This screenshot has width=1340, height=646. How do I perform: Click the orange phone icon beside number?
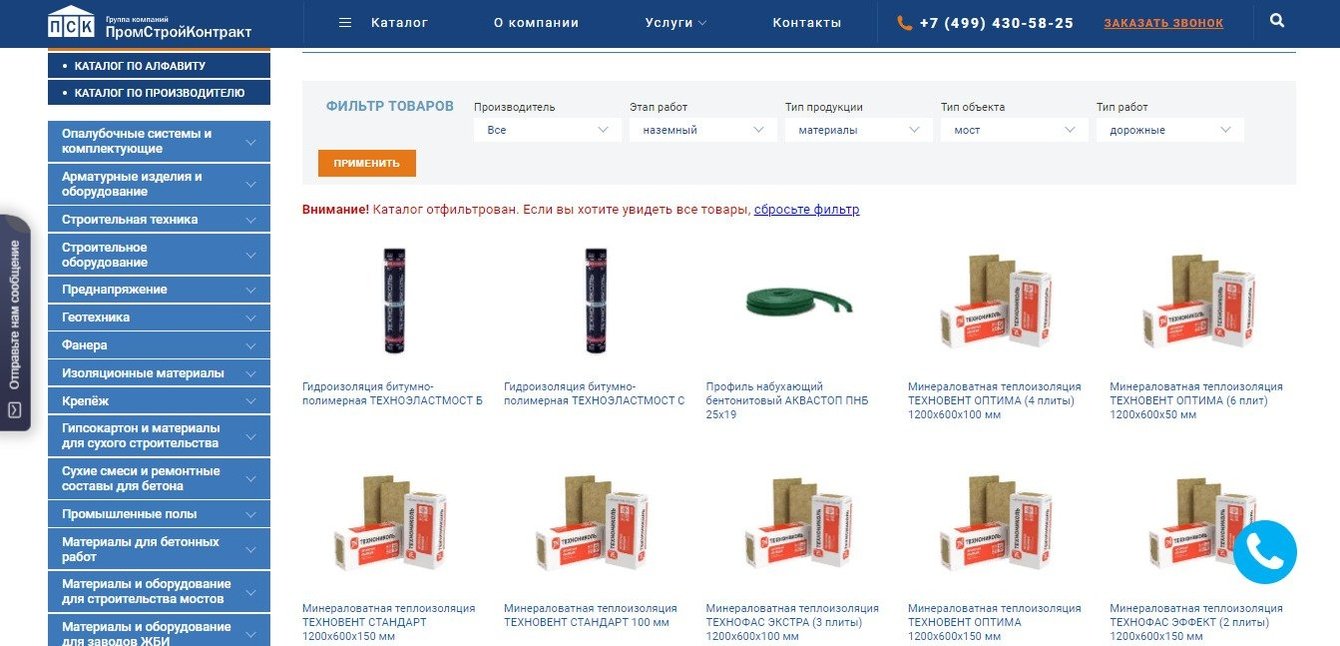click(905, 23)
